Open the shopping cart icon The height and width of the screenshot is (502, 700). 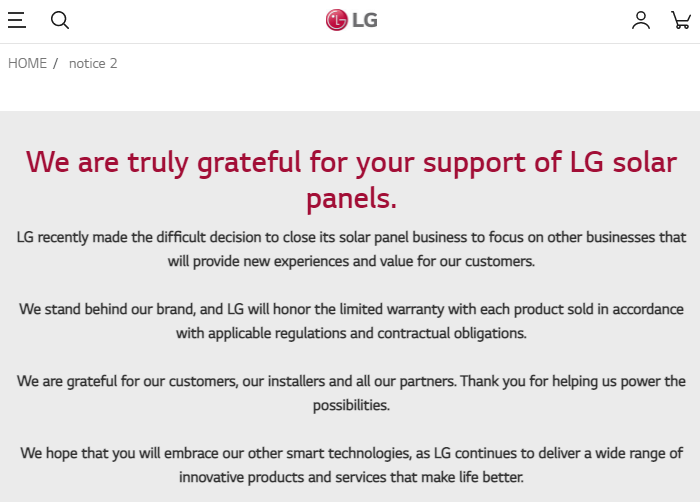click(x=681, y=20)
